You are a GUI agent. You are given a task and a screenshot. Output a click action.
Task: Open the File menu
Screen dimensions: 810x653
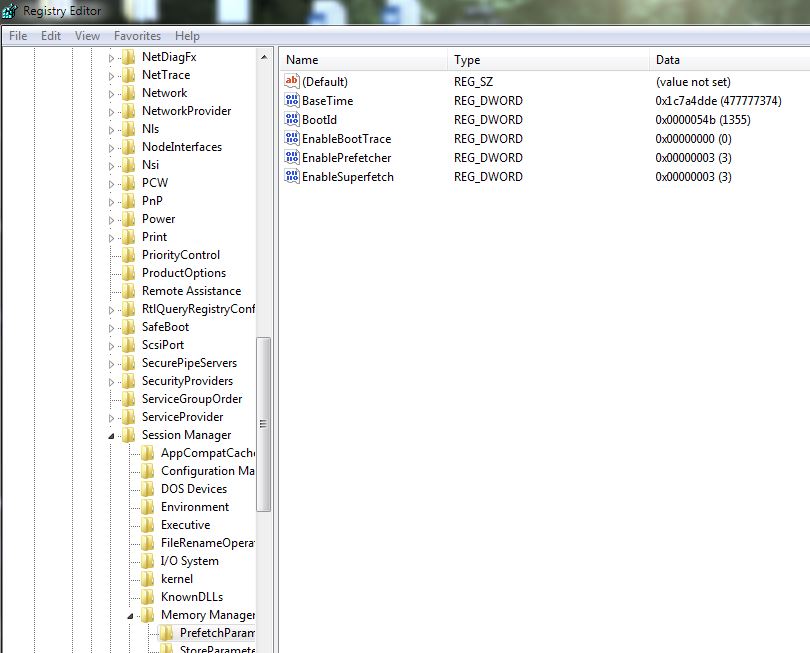(18, 36)
